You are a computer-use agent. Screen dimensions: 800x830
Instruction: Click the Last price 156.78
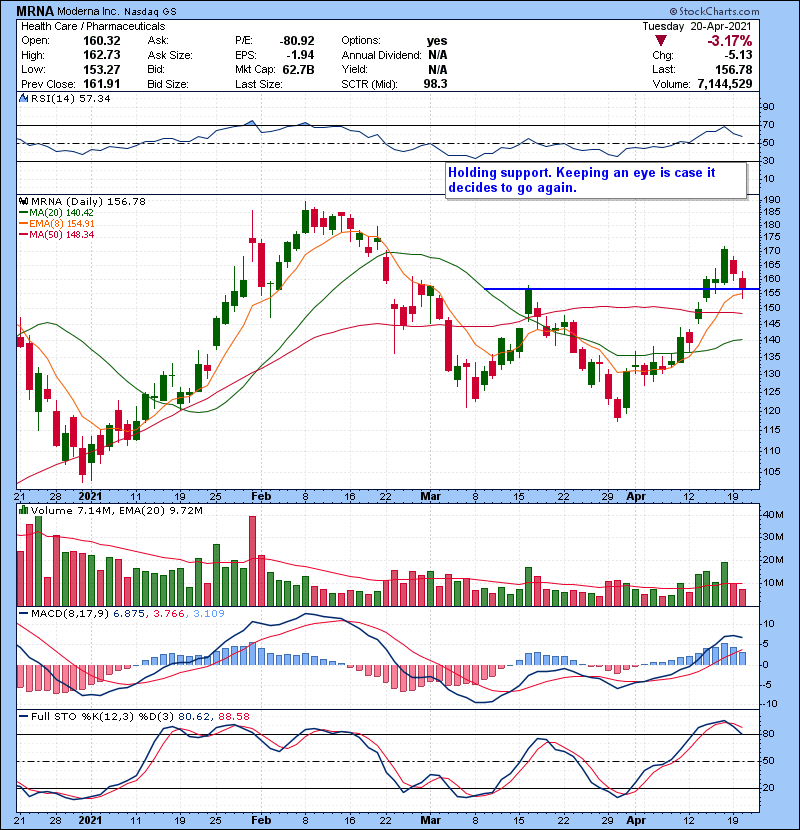pyautogui.click(x=733, y=69)
